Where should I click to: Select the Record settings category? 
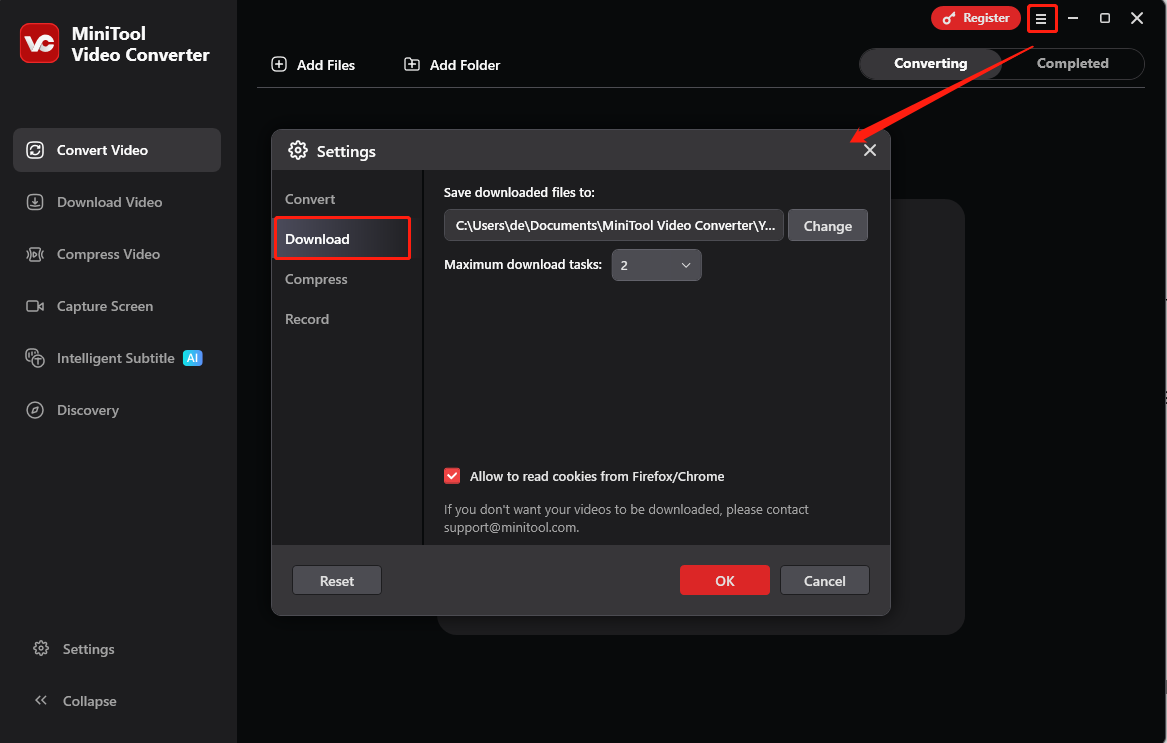click(x=307, y=319)
